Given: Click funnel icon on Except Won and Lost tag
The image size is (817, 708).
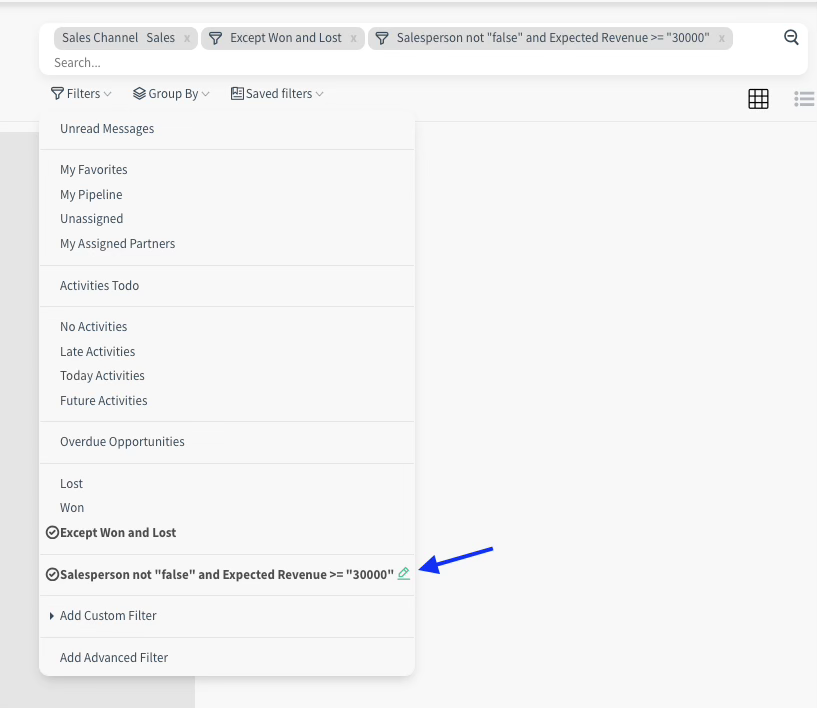Looking at the screenshot, I should (215, 38).
